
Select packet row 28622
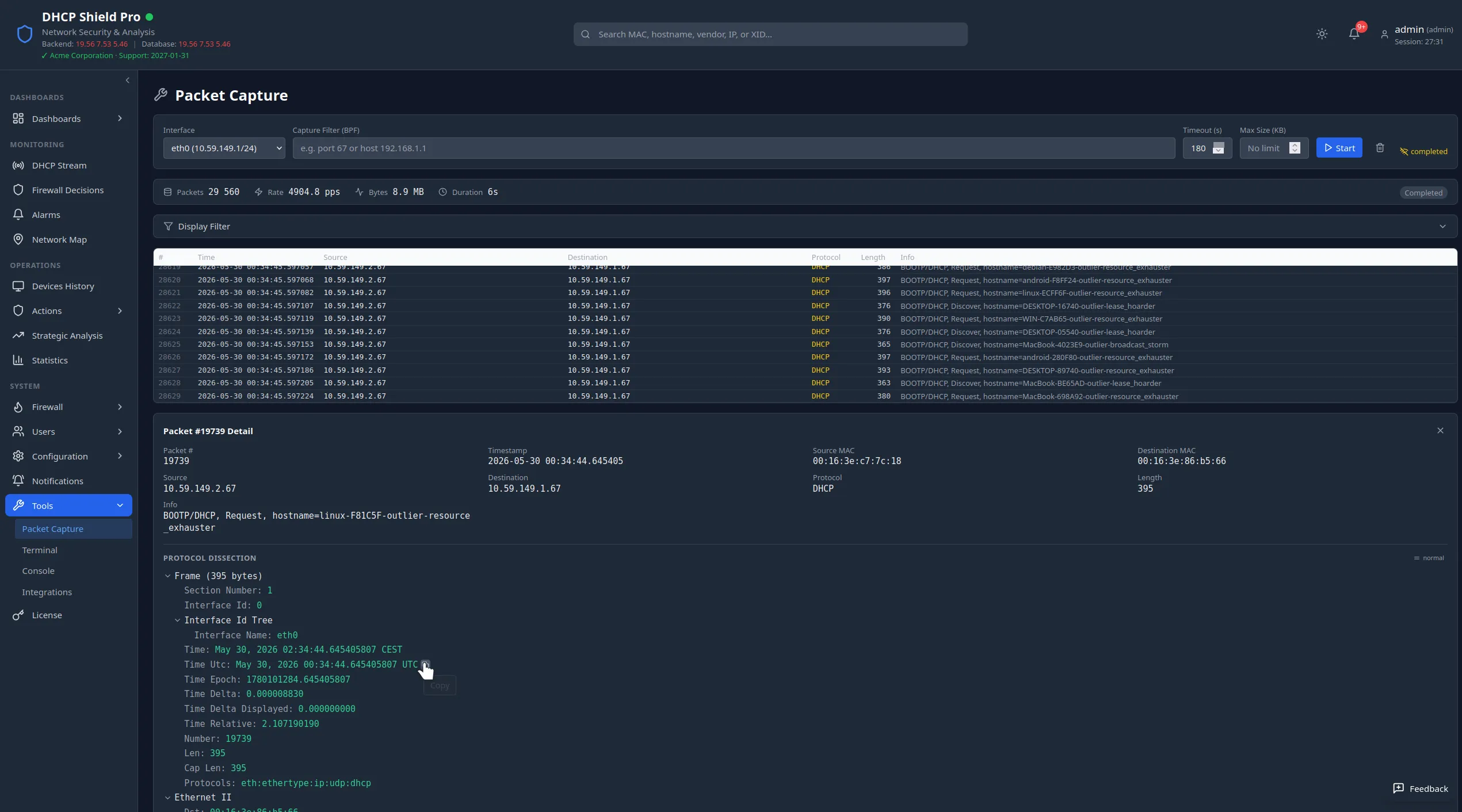[805, 306]
